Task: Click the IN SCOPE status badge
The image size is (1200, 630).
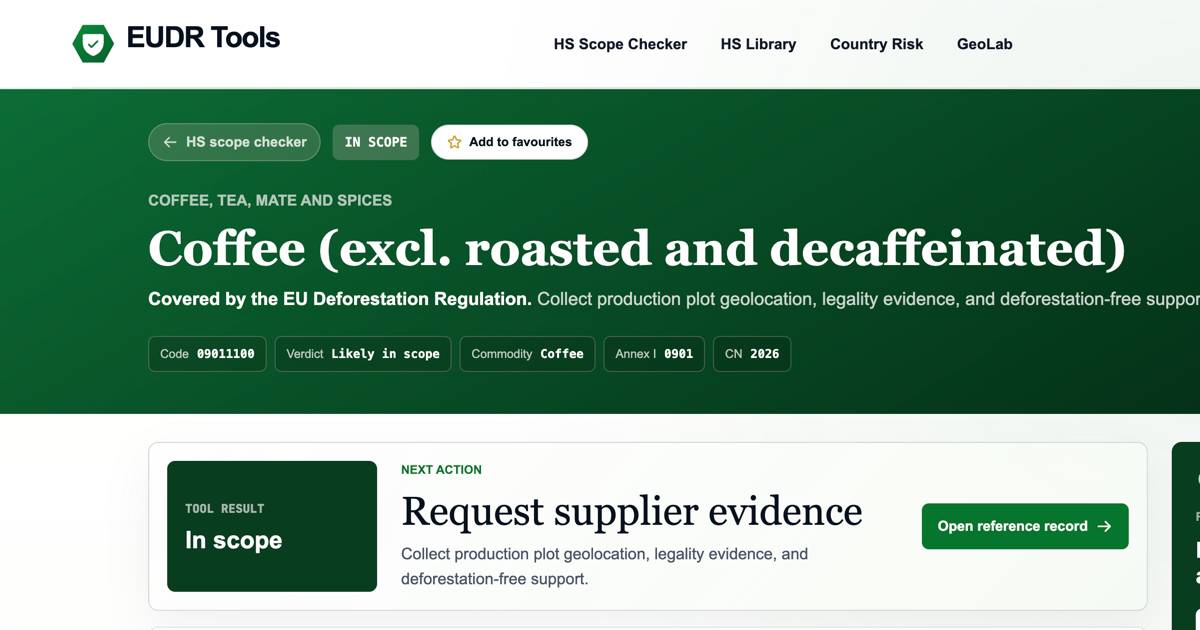Action: (376, 142)
